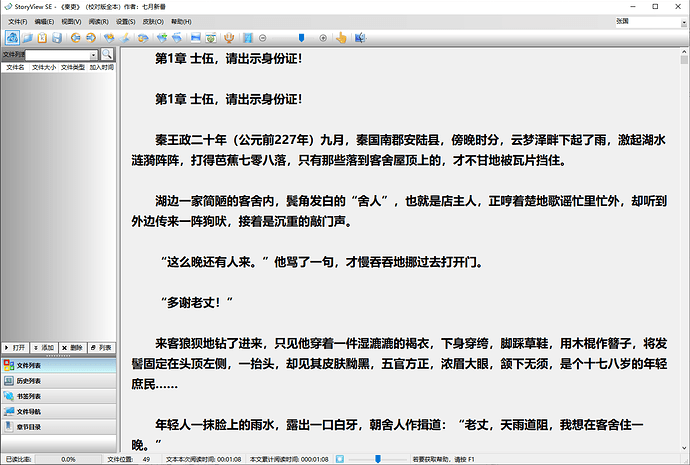Click the line "多谢老丈!" in the text
Viewport: 690px width, 465px height.
[x=196, y=303]
